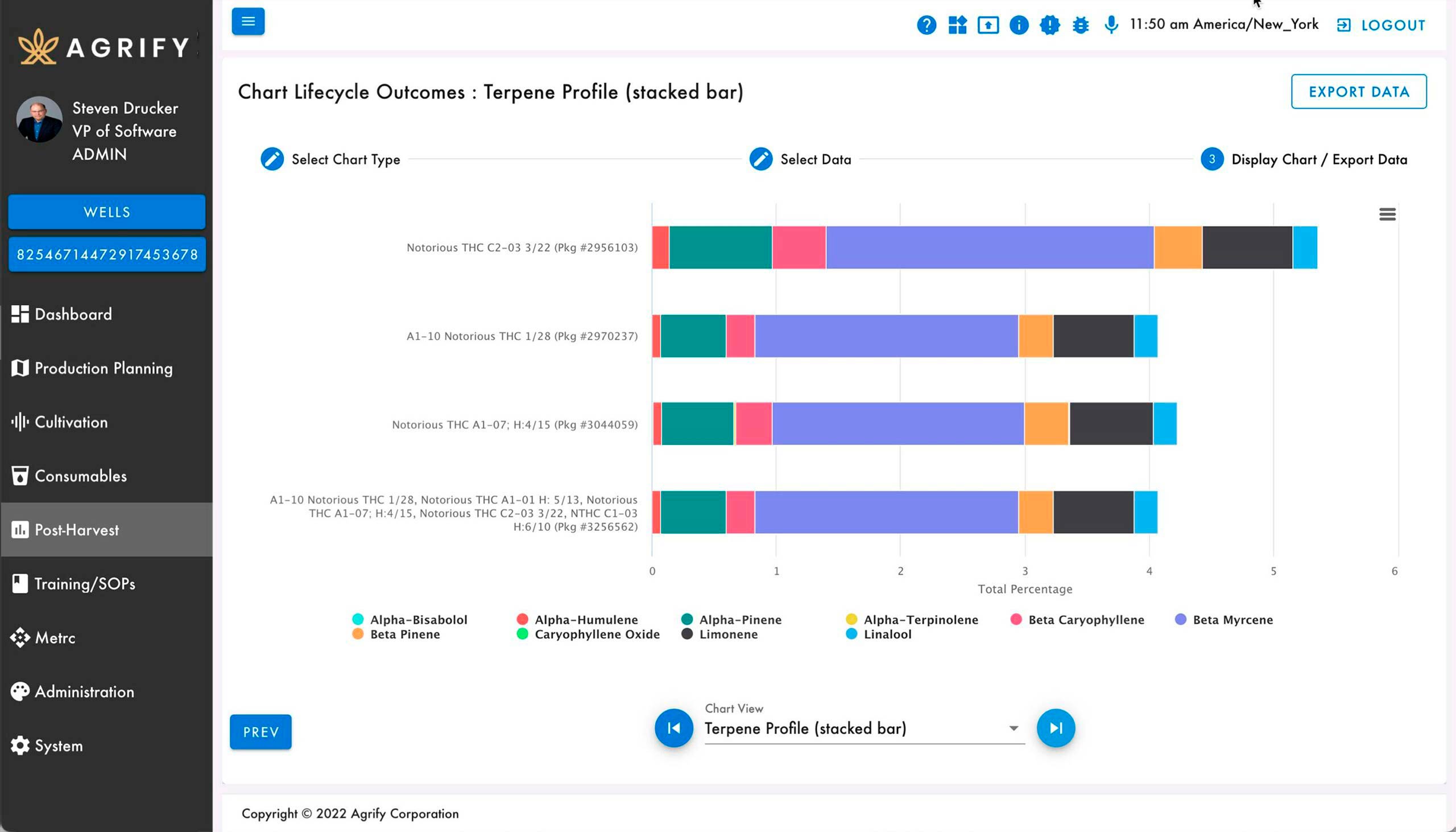Toggle Beta Myrcene series in legend
Viewport: 1456px width, 832px height.
coord(1224,619)
